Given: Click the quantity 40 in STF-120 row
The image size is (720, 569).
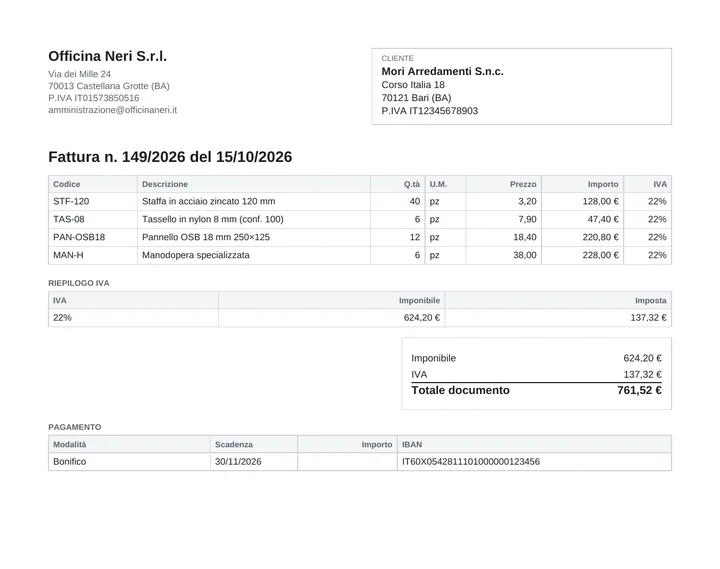Looking at the screenshot, I should click(x=415, y=201).
